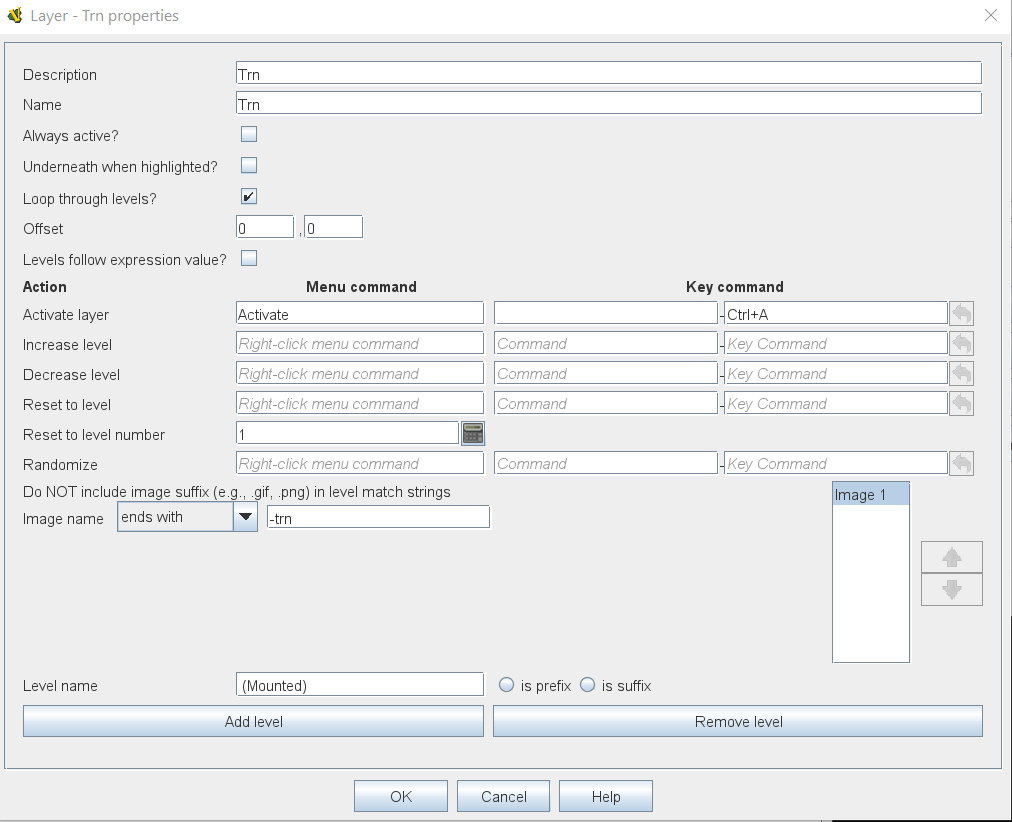Screen dimensions: 1012x822
Task: Click undo arrow for Randomize key command
Action: pyautogui.click(x=961, y=464)
